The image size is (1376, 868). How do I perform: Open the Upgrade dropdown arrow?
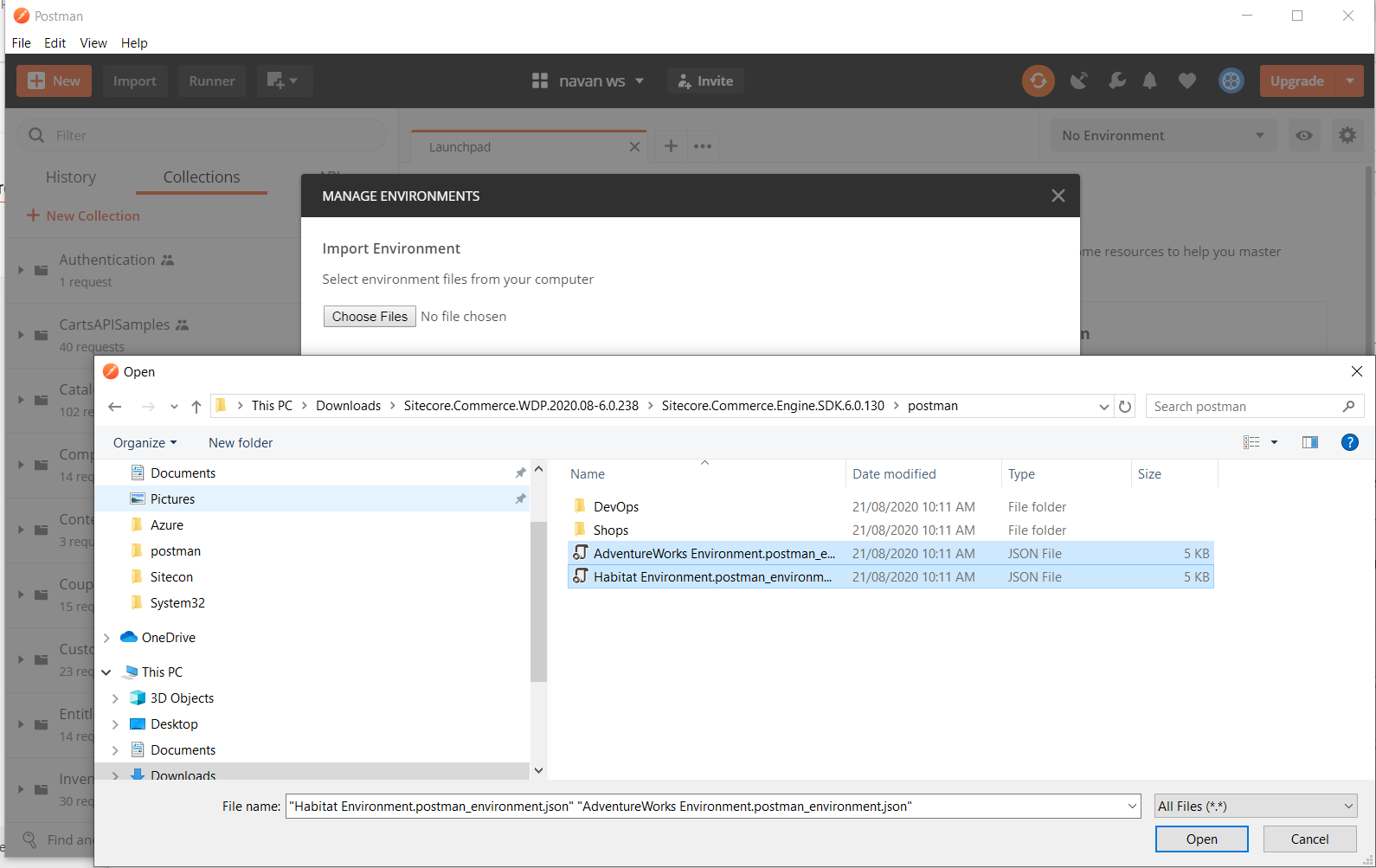[x=1349, y=80]
